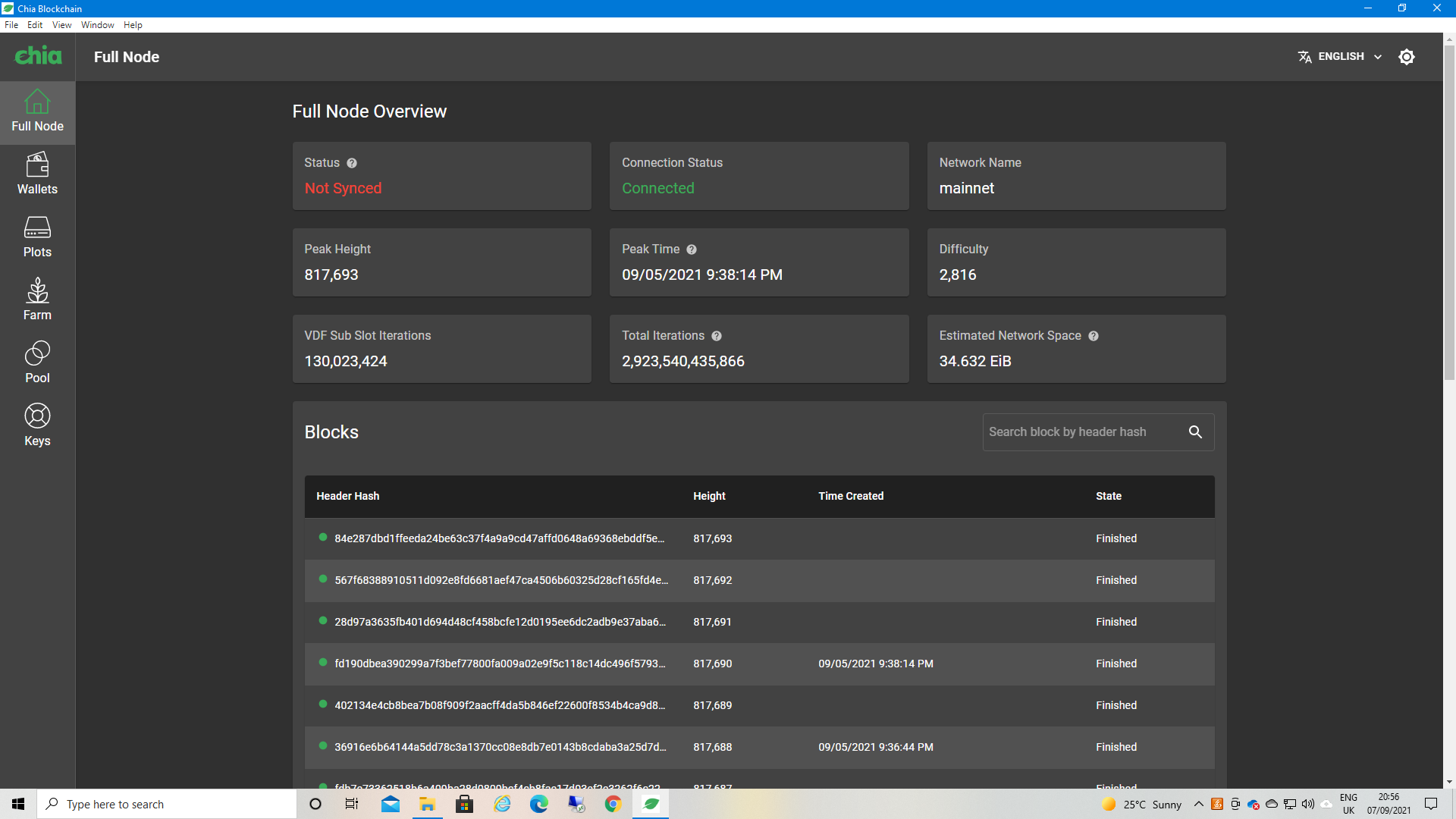Open the Mail app from taskbar
The image size is (1456, 819).
(x=391, y=804)
